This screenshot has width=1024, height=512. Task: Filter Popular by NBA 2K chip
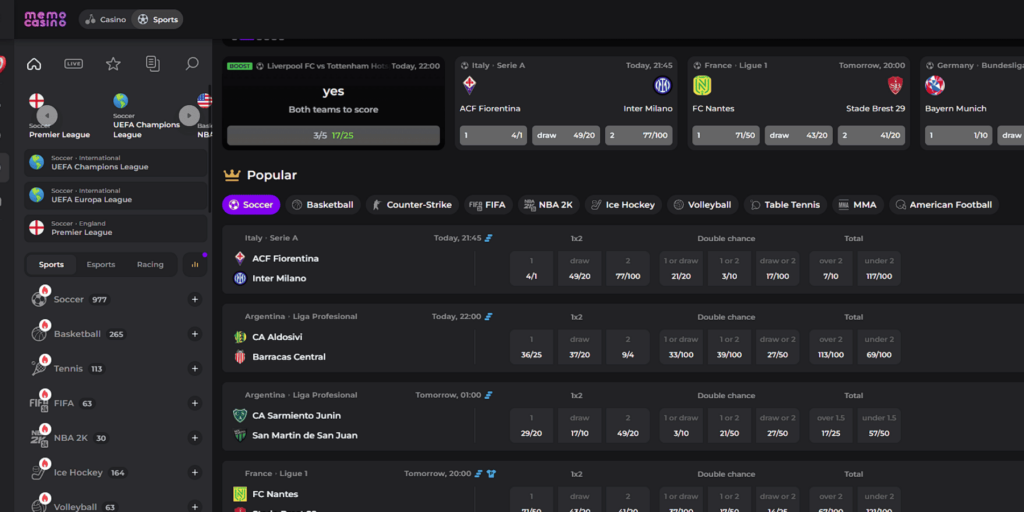coord(549,205)
